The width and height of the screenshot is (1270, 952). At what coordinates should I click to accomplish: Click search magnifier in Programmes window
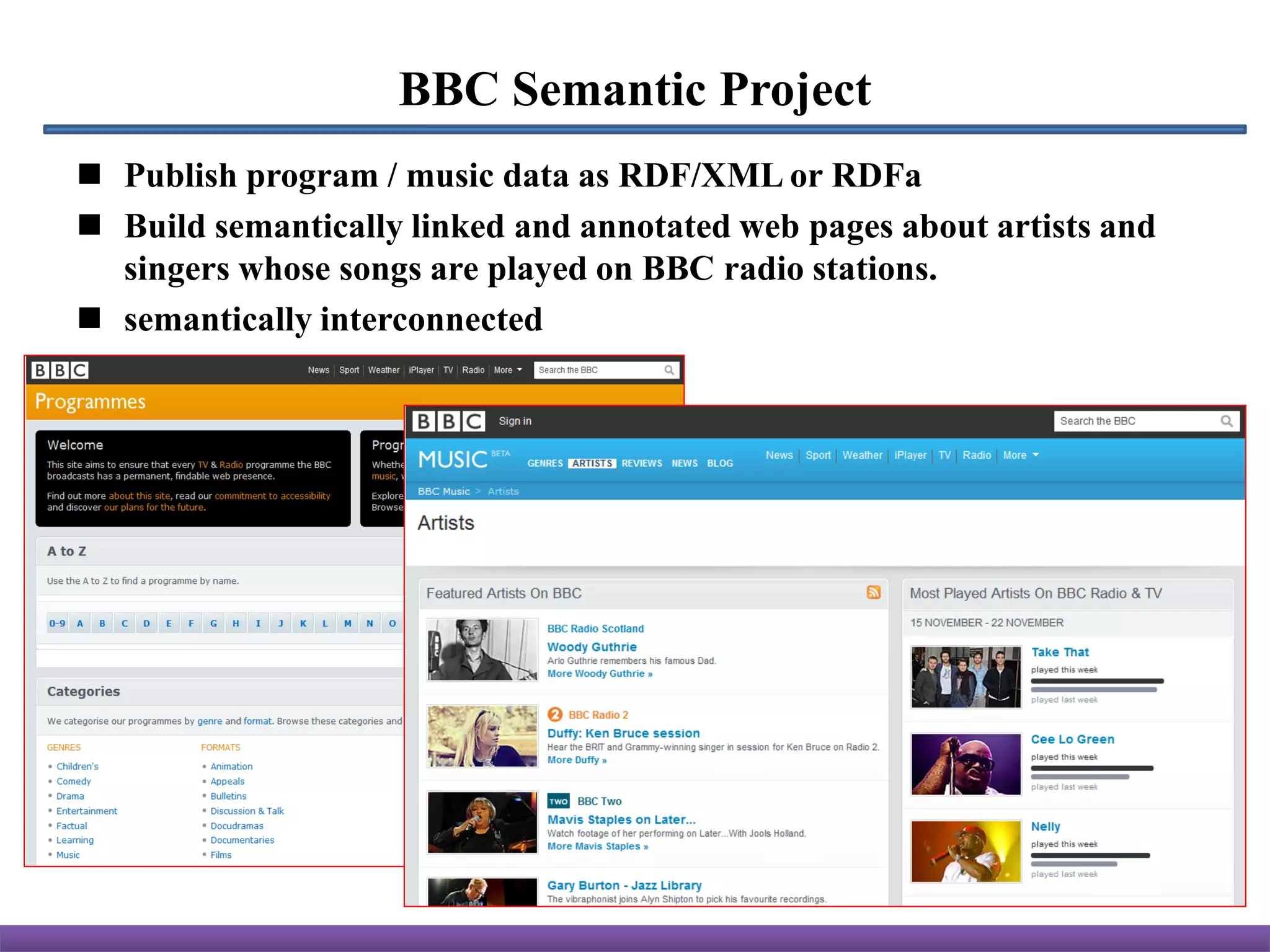(669, 370)
